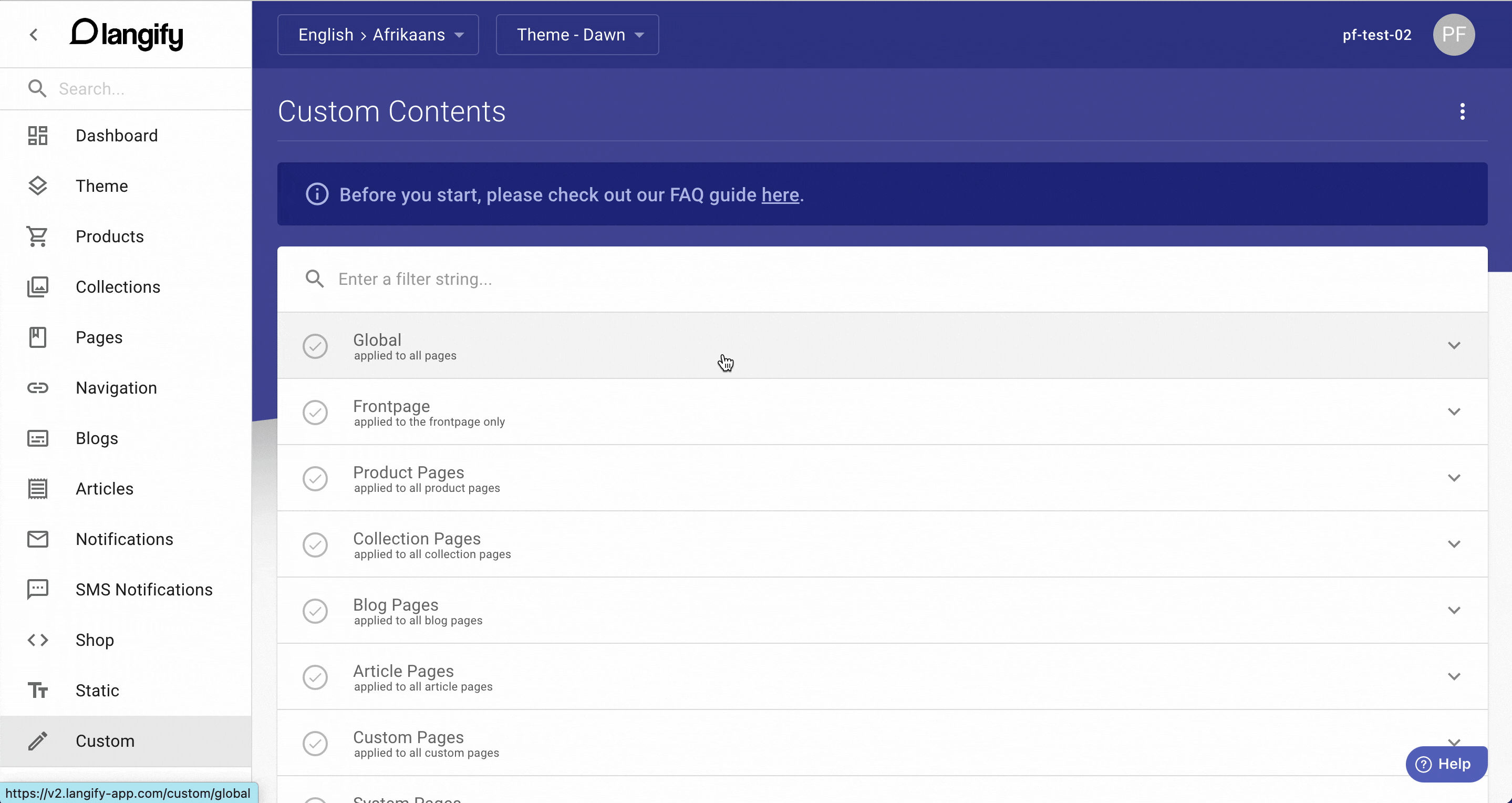Screen dimensions: 1512x803
Task: Select the Navigation link icon
Action: pos(38,388)
